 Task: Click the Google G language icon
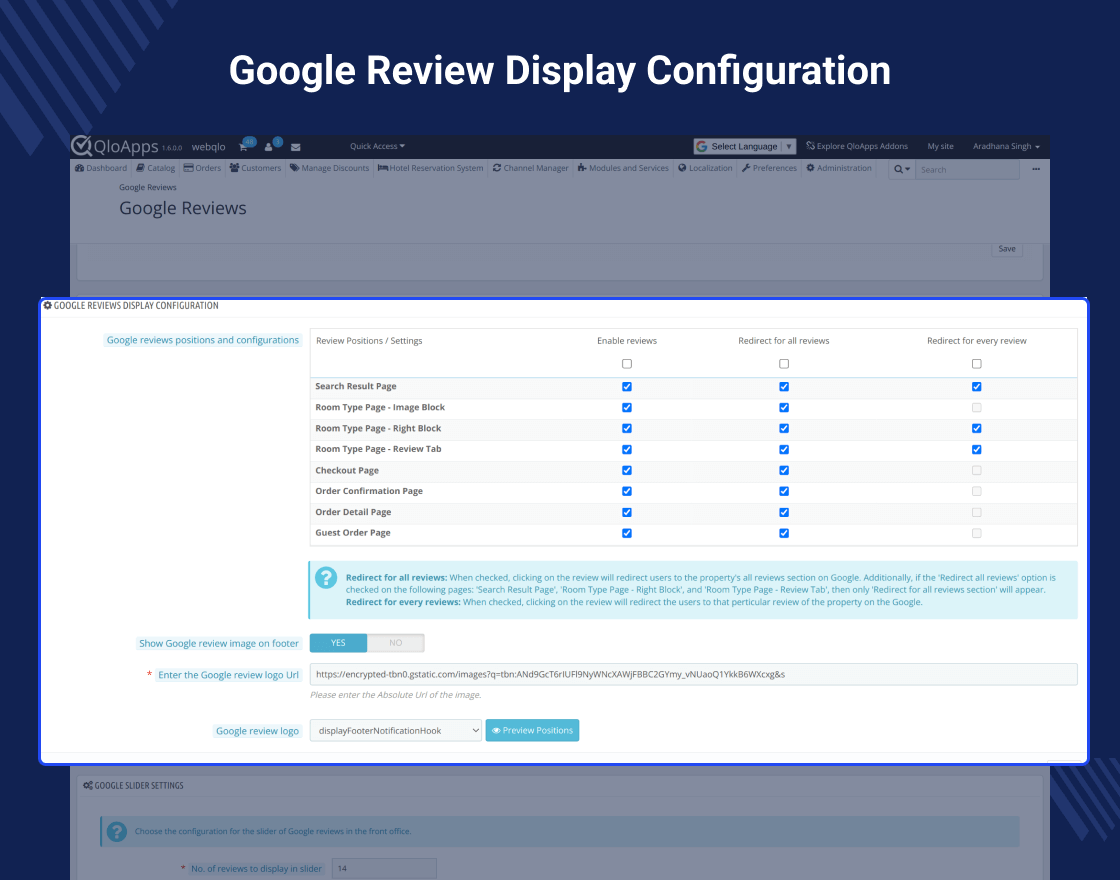coord(701,146)
